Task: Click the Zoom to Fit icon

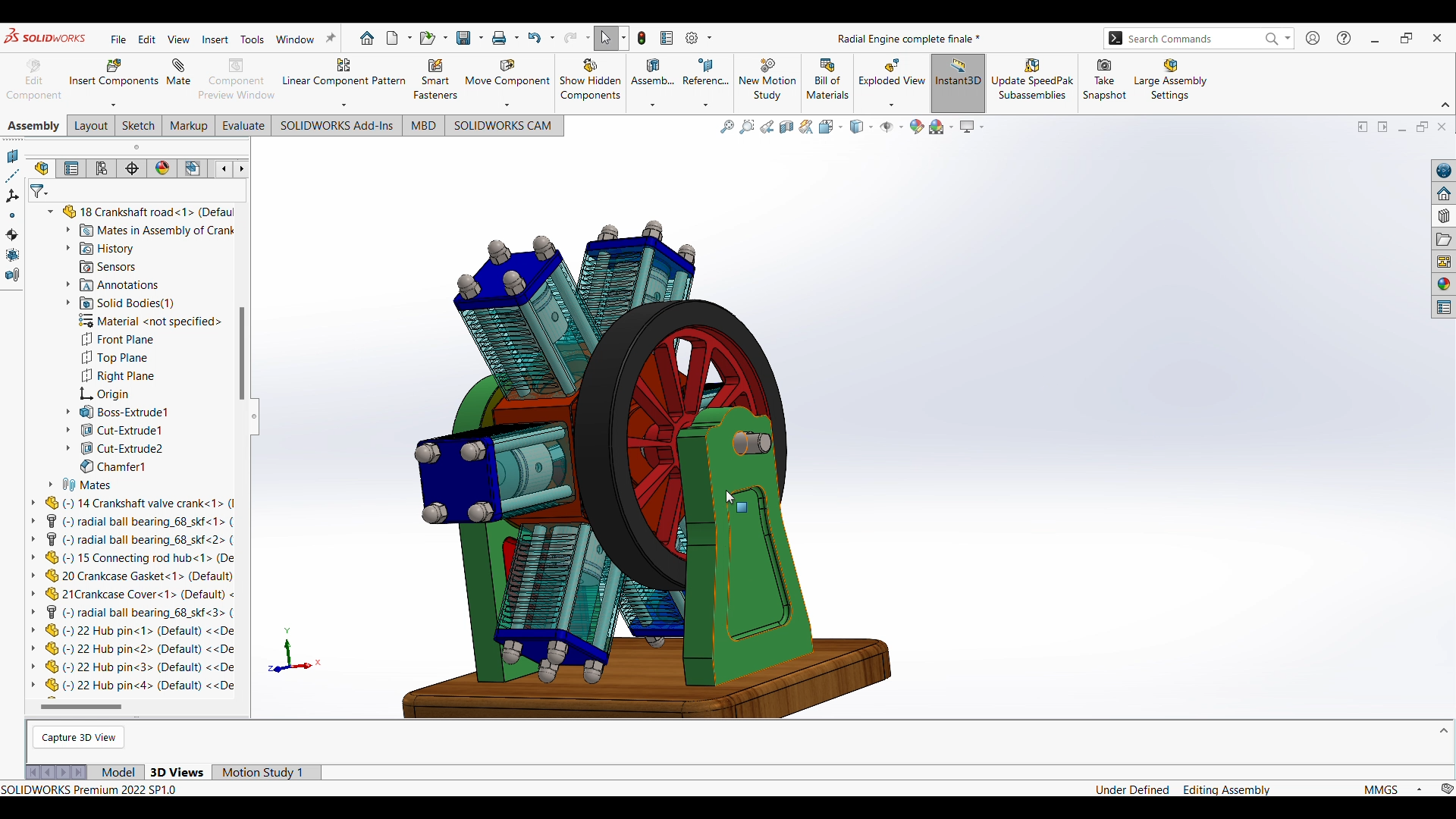Action: click(x=727, y=127)
